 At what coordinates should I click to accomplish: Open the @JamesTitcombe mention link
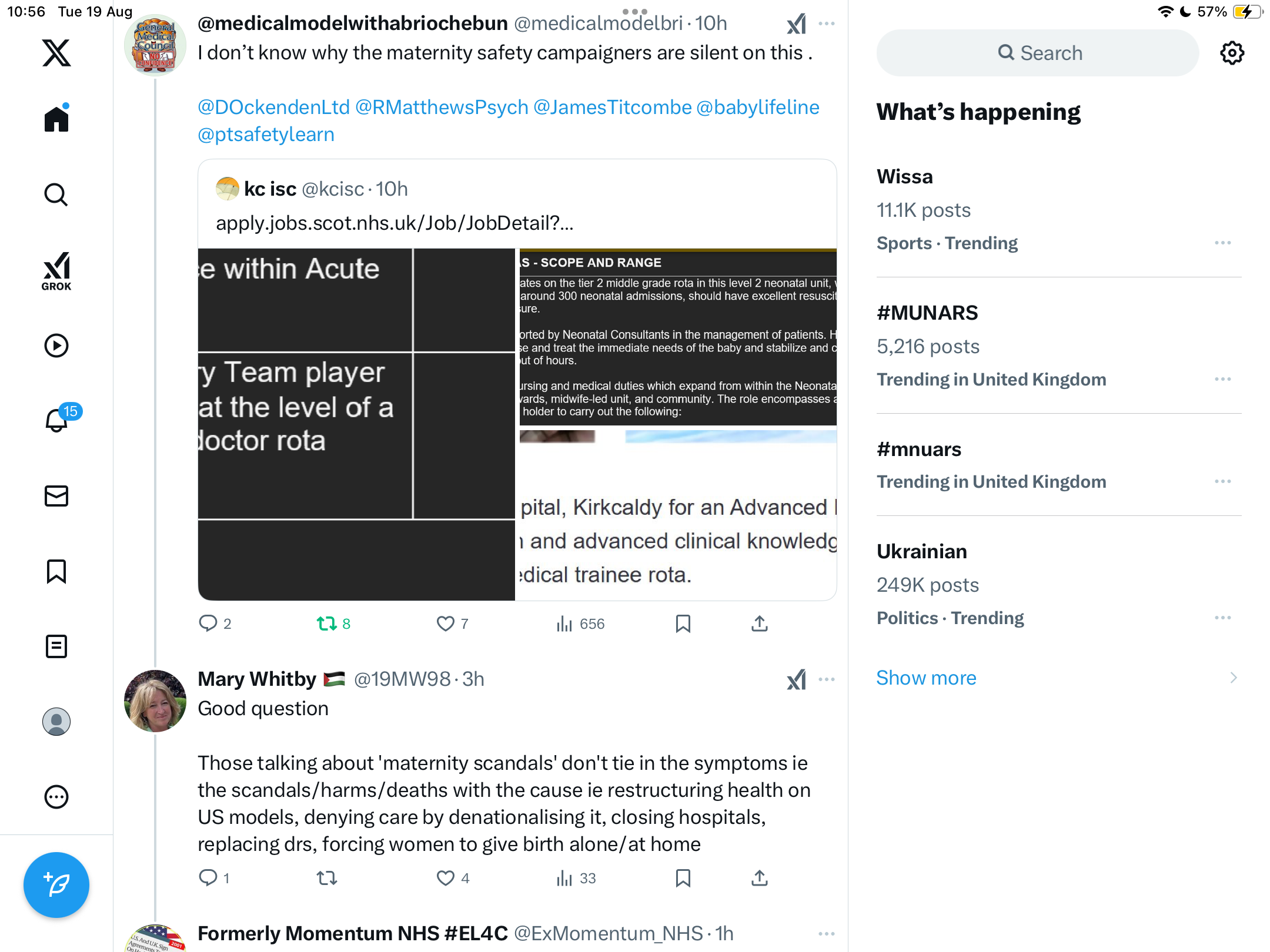612,107
